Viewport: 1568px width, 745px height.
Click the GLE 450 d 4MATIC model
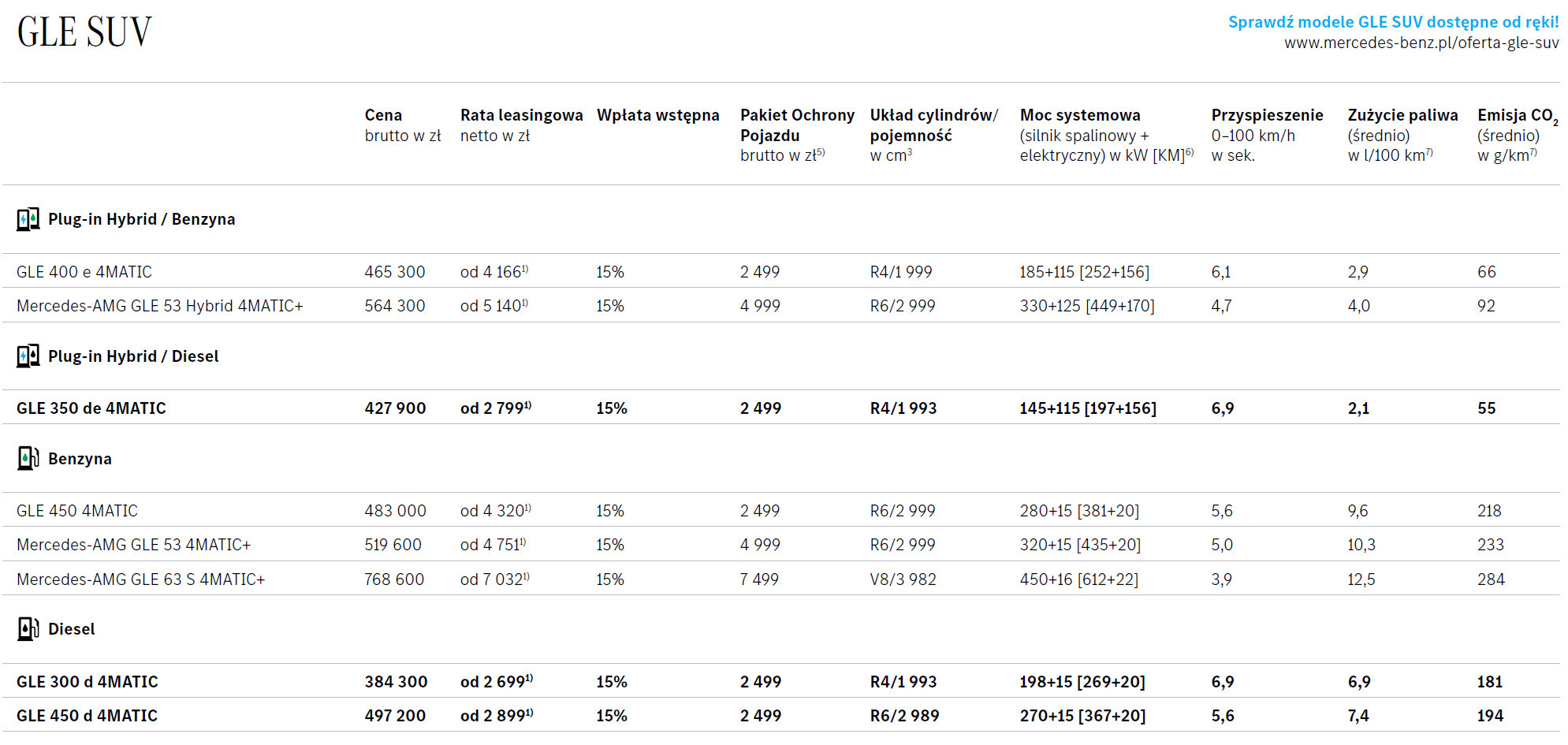point(87,716)
